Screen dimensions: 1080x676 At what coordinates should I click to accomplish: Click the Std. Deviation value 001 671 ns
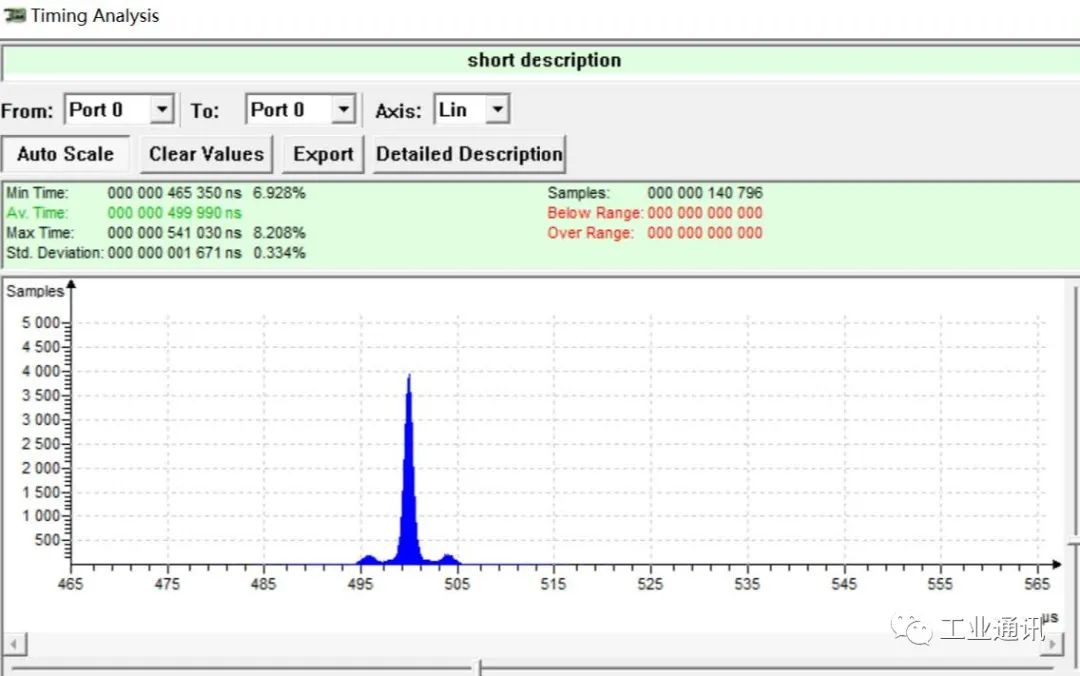pos(174,253)
